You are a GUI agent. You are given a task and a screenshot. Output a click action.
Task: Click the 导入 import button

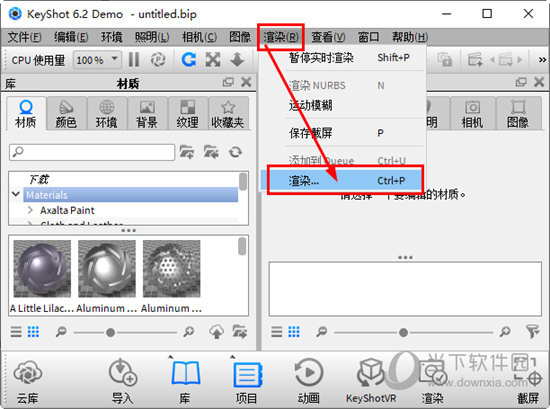tap(122, 381)
